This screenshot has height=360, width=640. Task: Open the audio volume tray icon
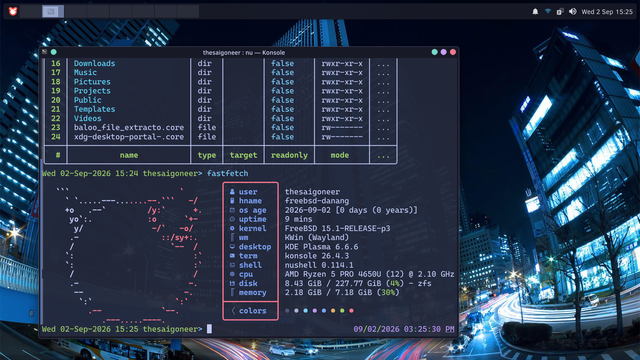(573, 12)
